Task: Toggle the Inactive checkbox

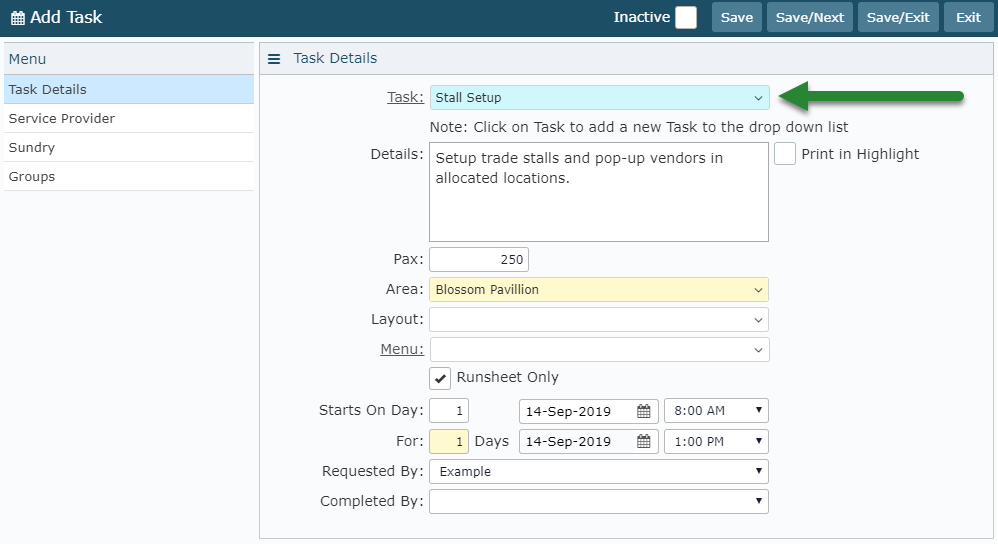Action: [x=685, y=17]
